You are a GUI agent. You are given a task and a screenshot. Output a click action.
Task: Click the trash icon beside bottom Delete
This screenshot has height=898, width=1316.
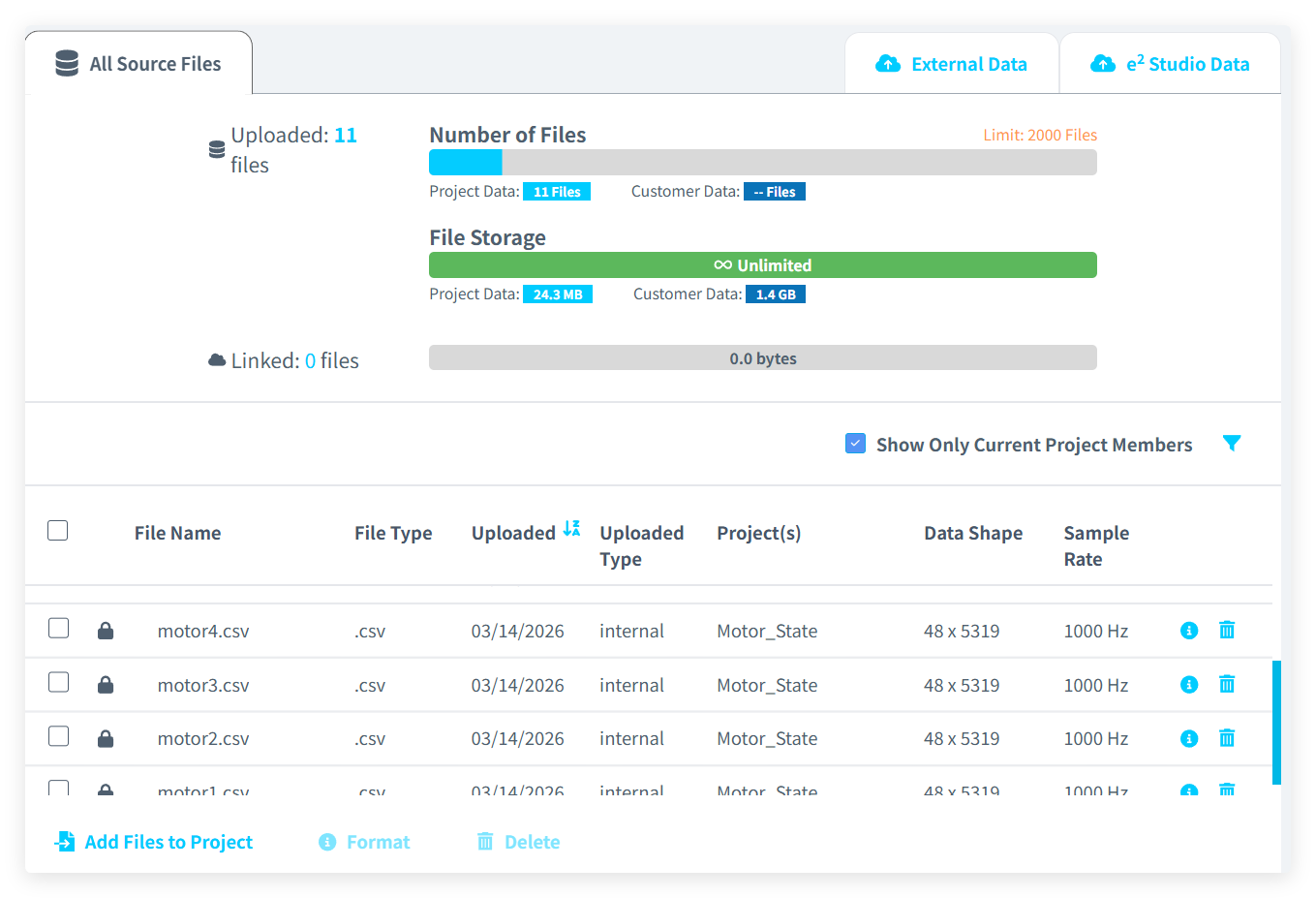tap(485, 841)
